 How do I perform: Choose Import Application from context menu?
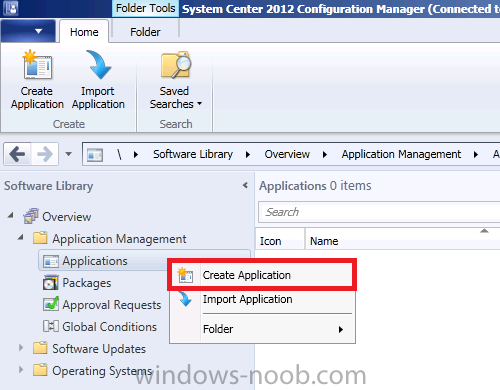[262, 299]
